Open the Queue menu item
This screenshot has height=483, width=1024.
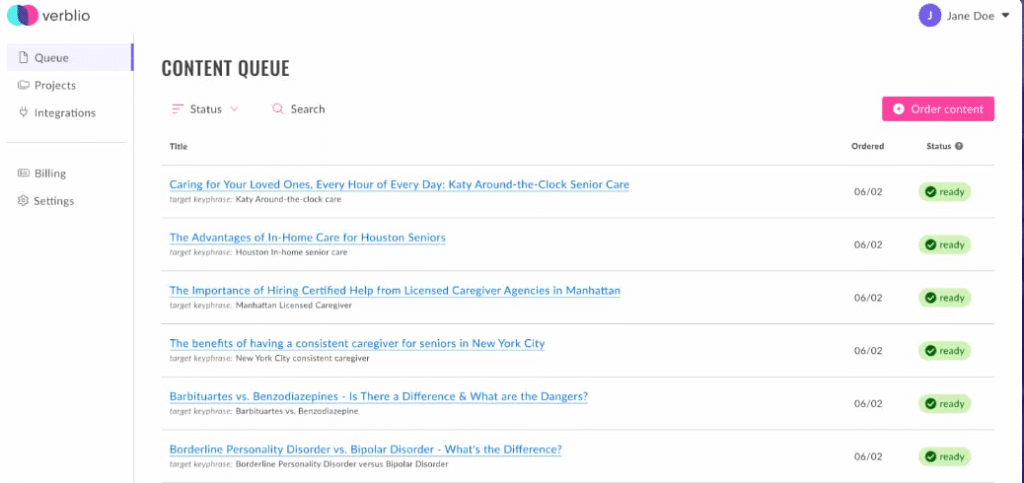pos(69,57)
